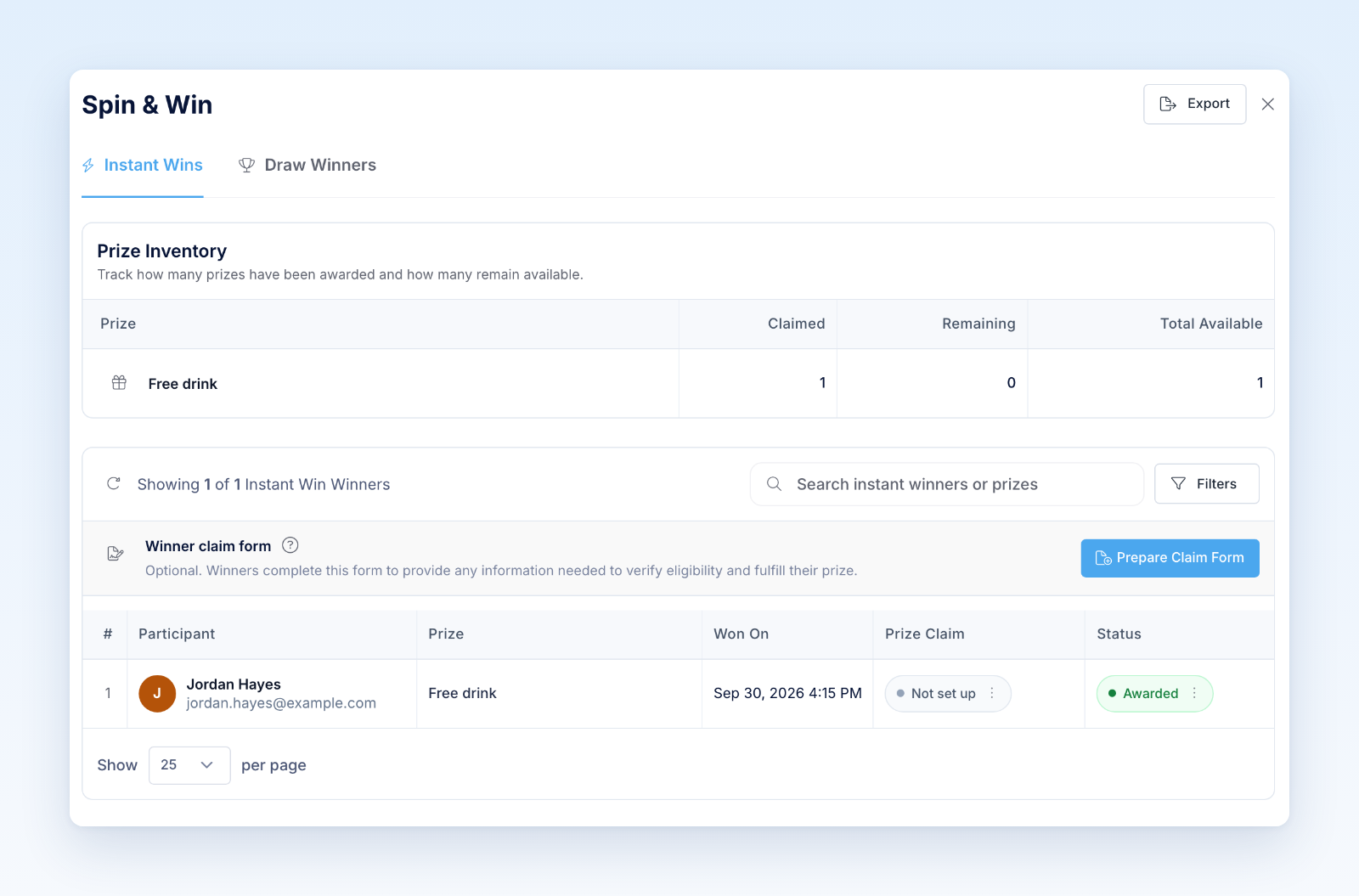1359x896 pixels.
Task: Select Free drink in Prize Inventory
Action: (x=183, y=384)
